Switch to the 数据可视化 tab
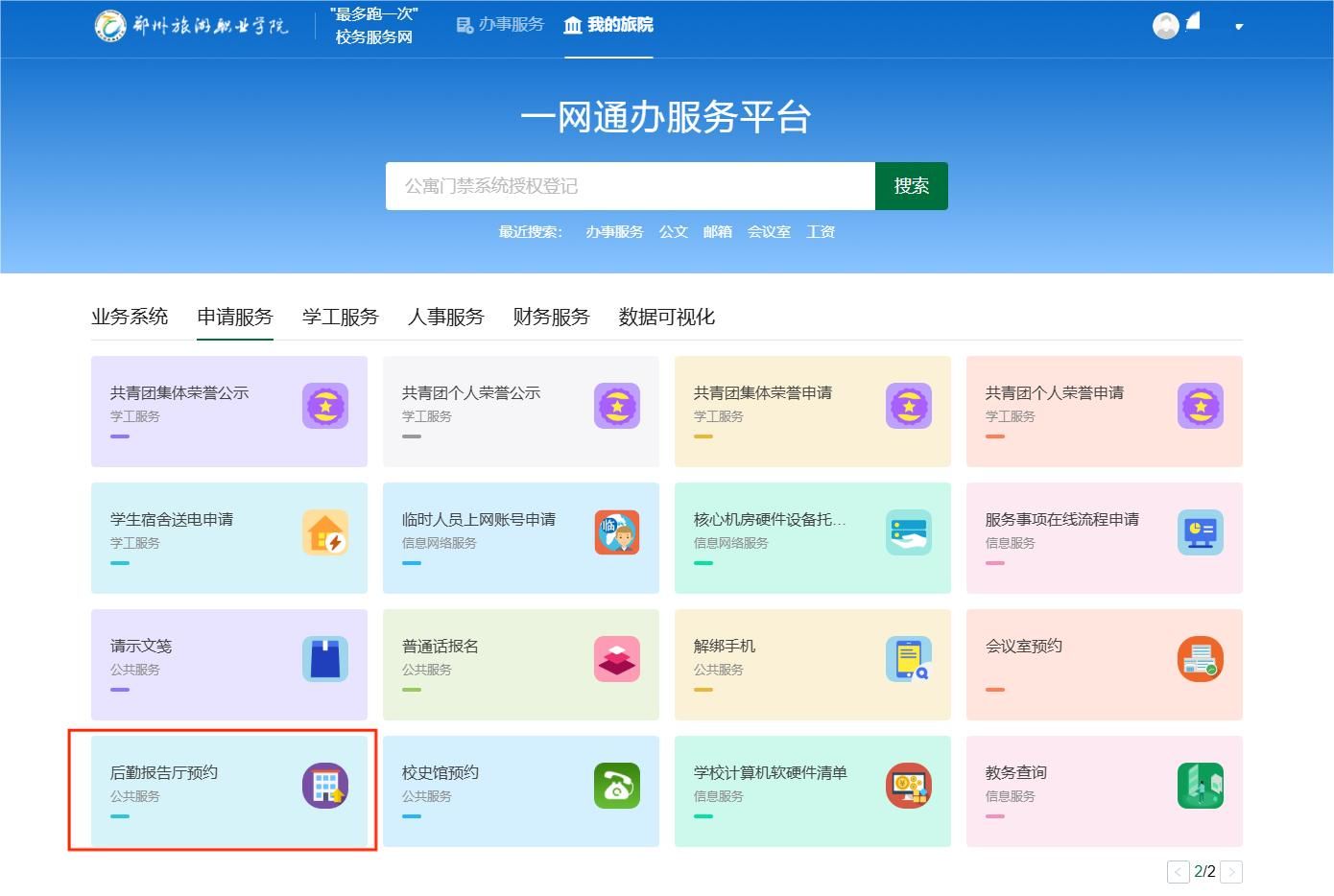1334x896 pixels. point(666,317)
